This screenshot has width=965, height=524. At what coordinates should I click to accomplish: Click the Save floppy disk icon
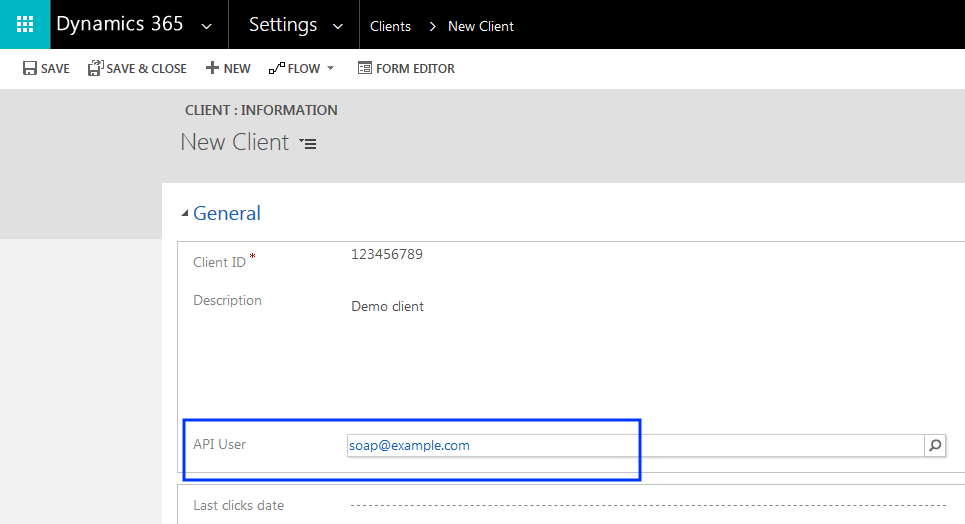point(30,69)
